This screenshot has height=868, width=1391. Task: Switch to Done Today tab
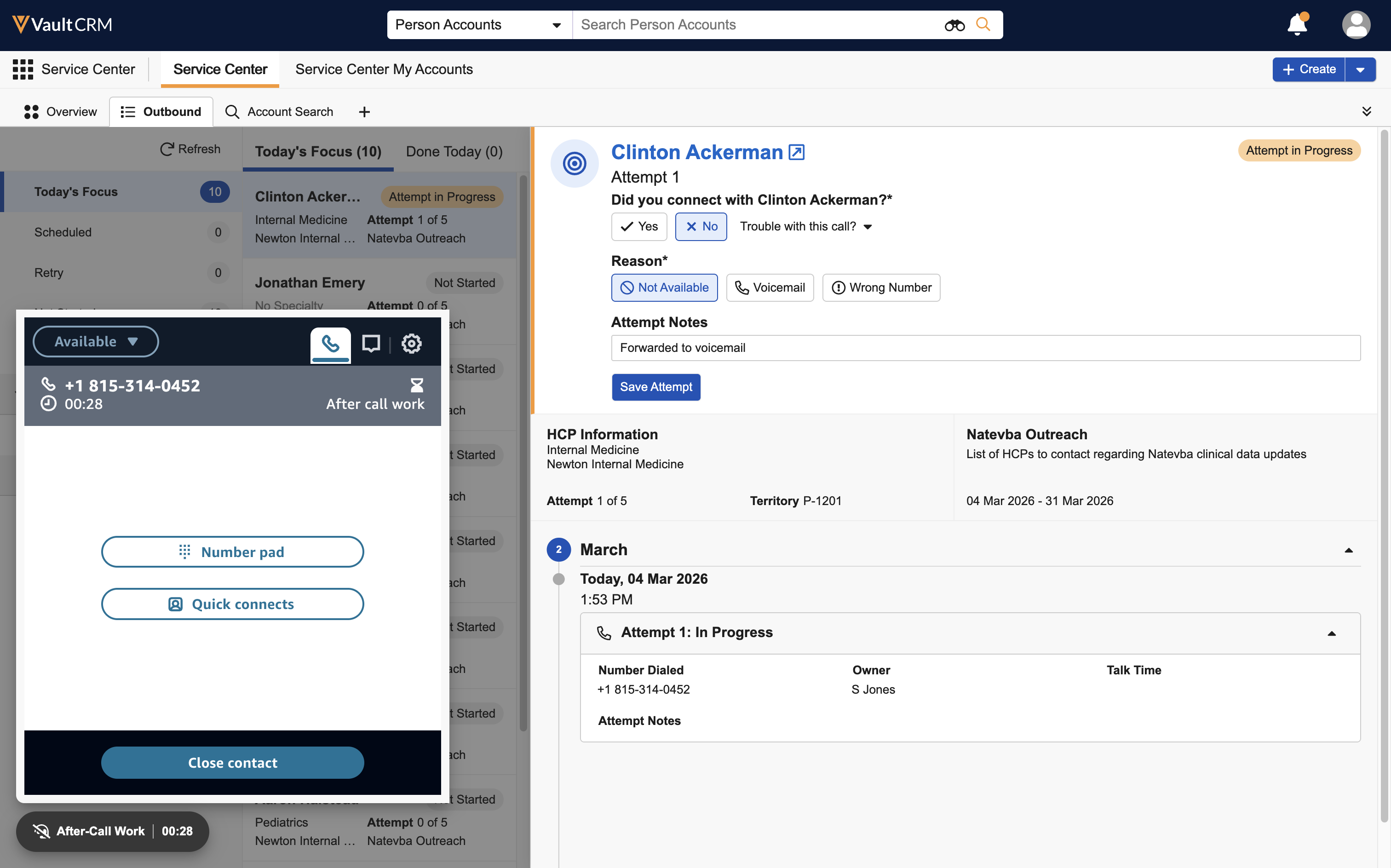pyautogui.click(x=454, y=151)
